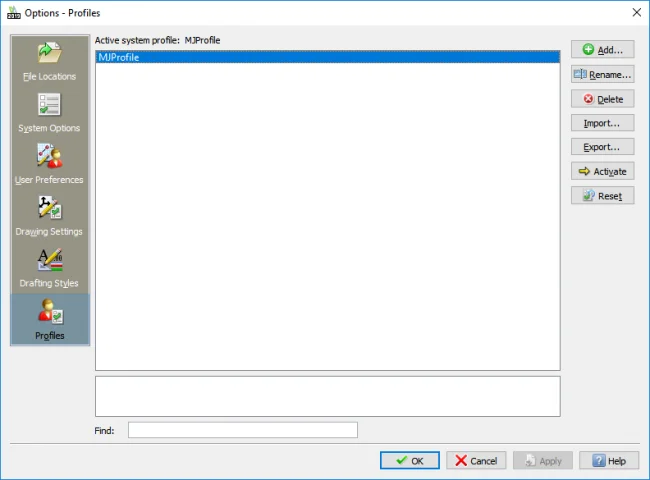The width and height of the screenshot is (650, 480).
Task: Click the Add profile button
Action: click(602, 49)
